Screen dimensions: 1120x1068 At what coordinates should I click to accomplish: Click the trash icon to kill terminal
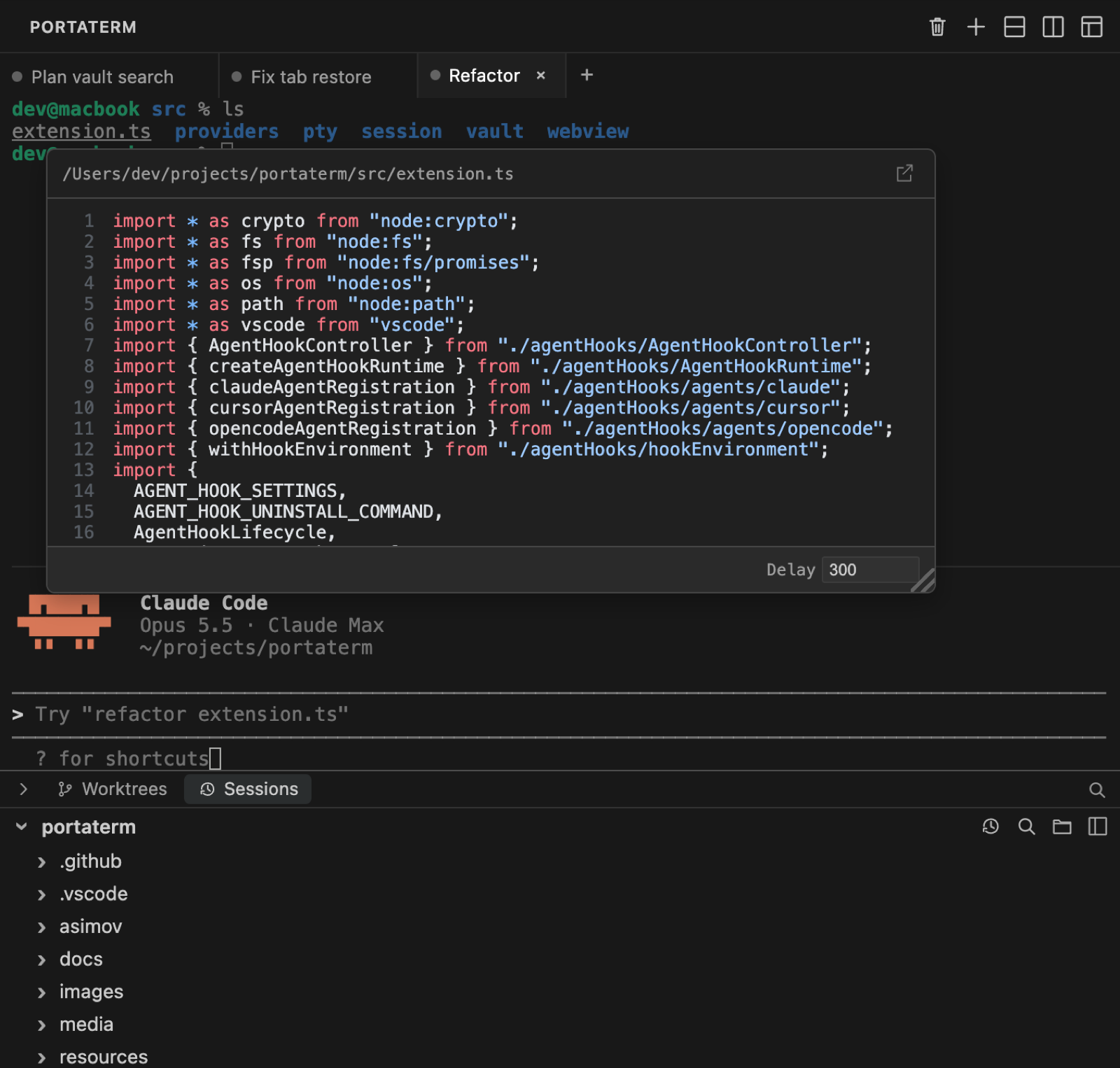(937, 27)
